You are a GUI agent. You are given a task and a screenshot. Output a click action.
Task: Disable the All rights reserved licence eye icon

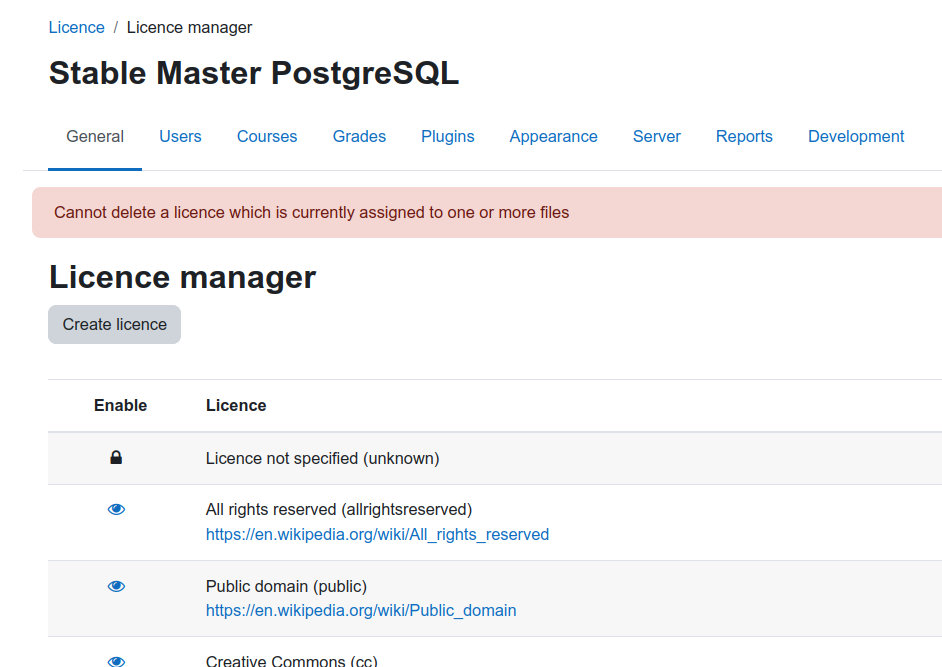point(116,510)
